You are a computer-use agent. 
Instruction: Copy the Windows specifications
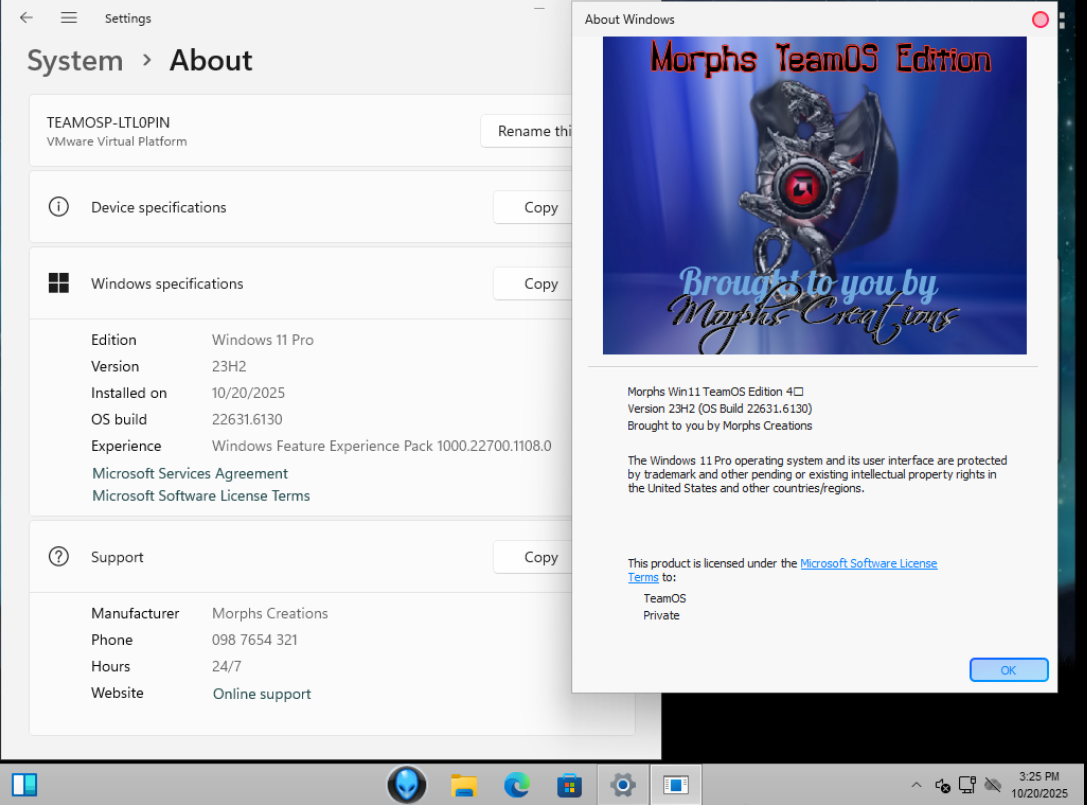pos(540,284)
